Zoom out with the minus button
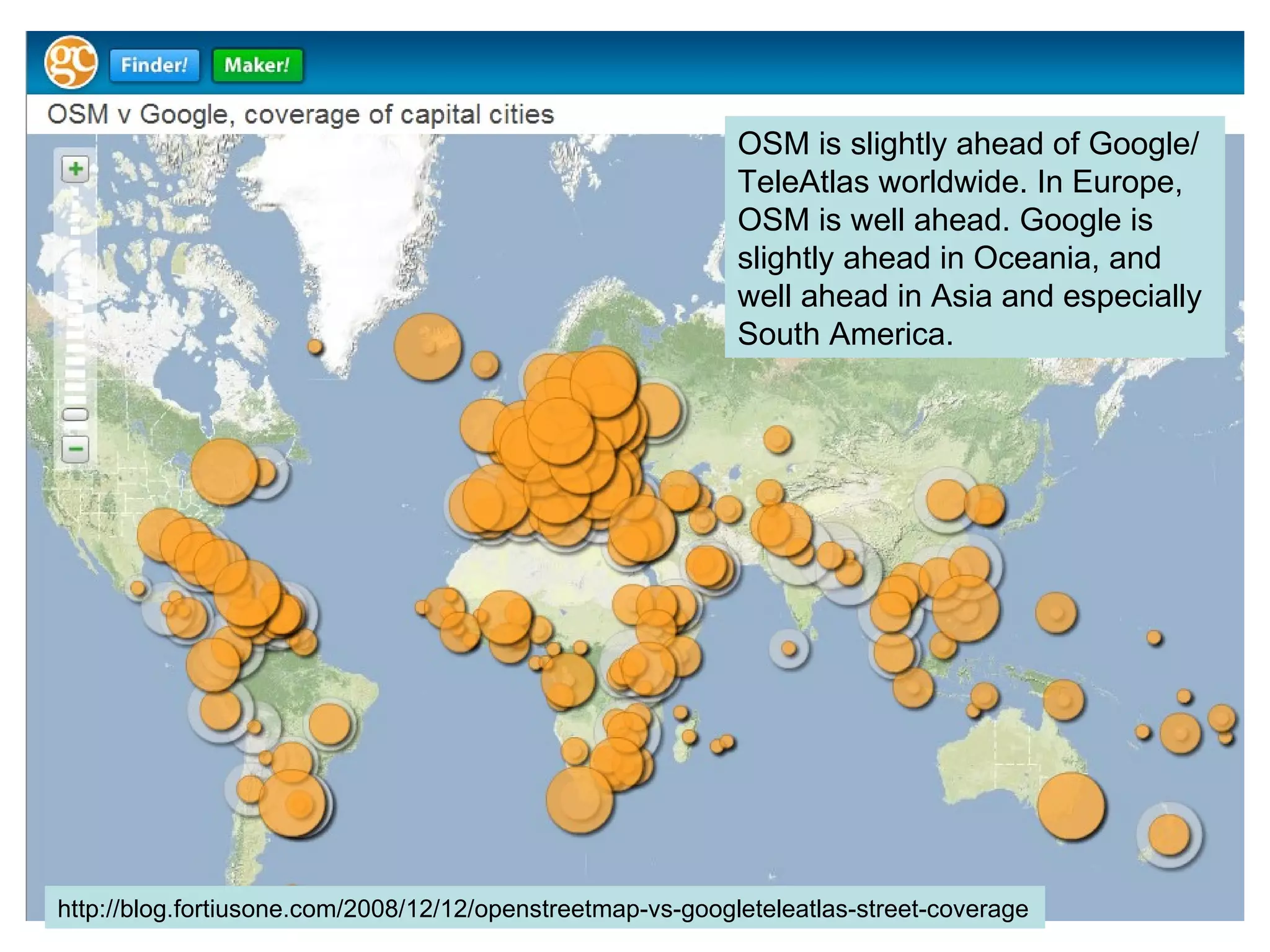Screen dimensions: 1270x952 click(76, 449)
